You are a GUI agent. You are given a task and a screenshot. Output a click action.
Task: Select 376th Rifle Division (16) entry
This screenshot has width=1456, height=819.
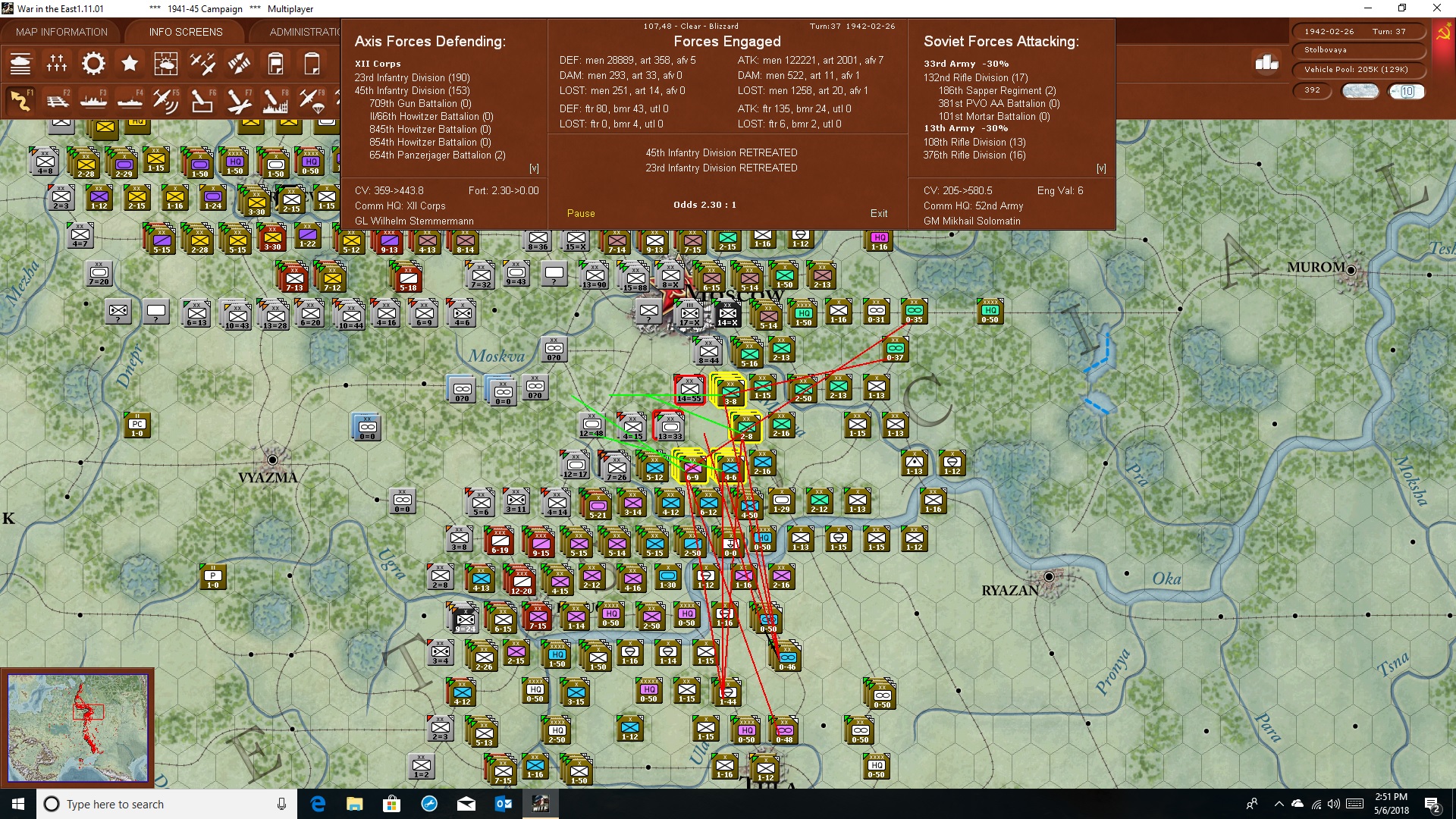coord(974,155)
